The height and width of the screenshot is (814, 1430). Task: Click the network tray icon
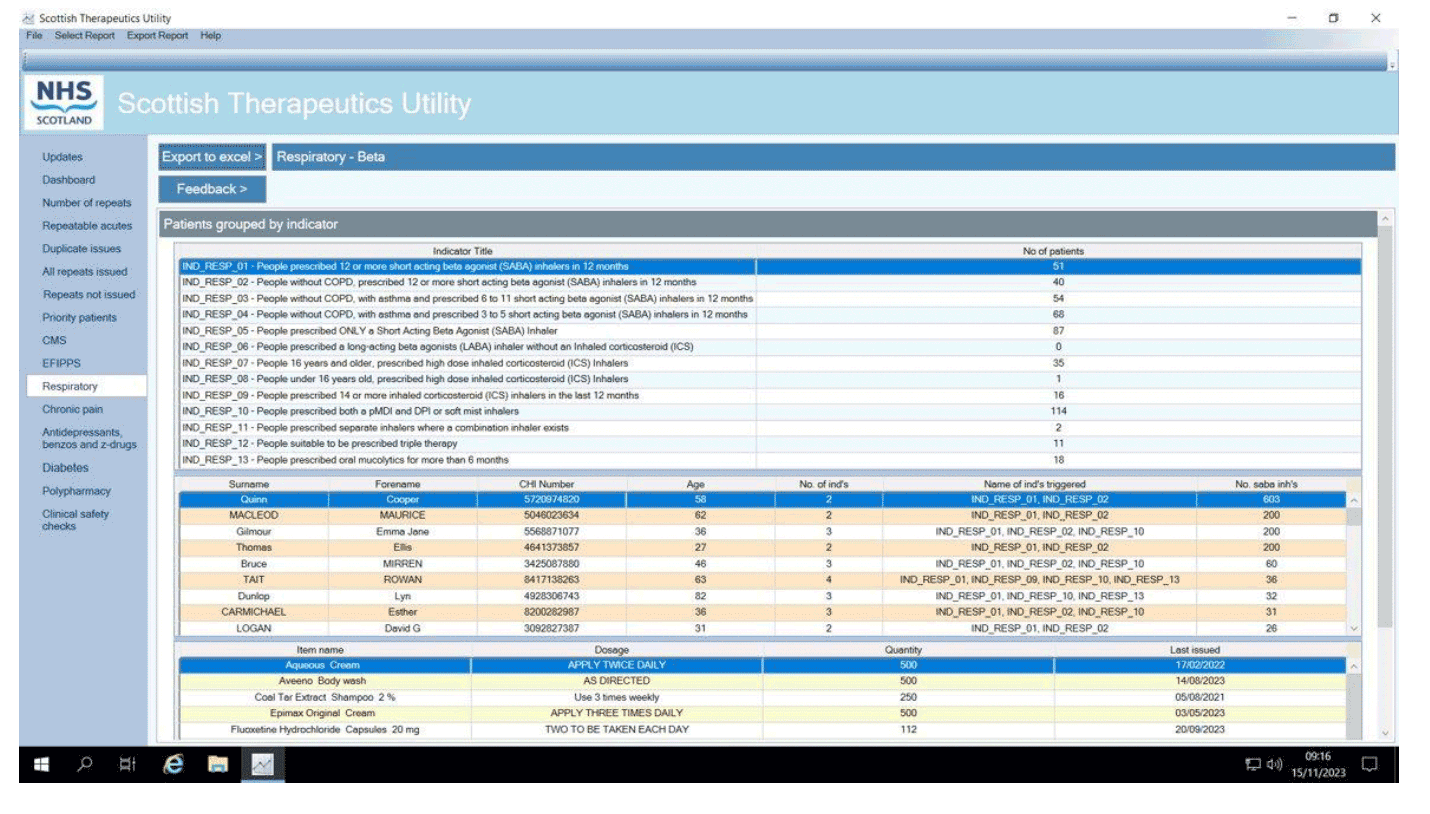point(1253,766)
